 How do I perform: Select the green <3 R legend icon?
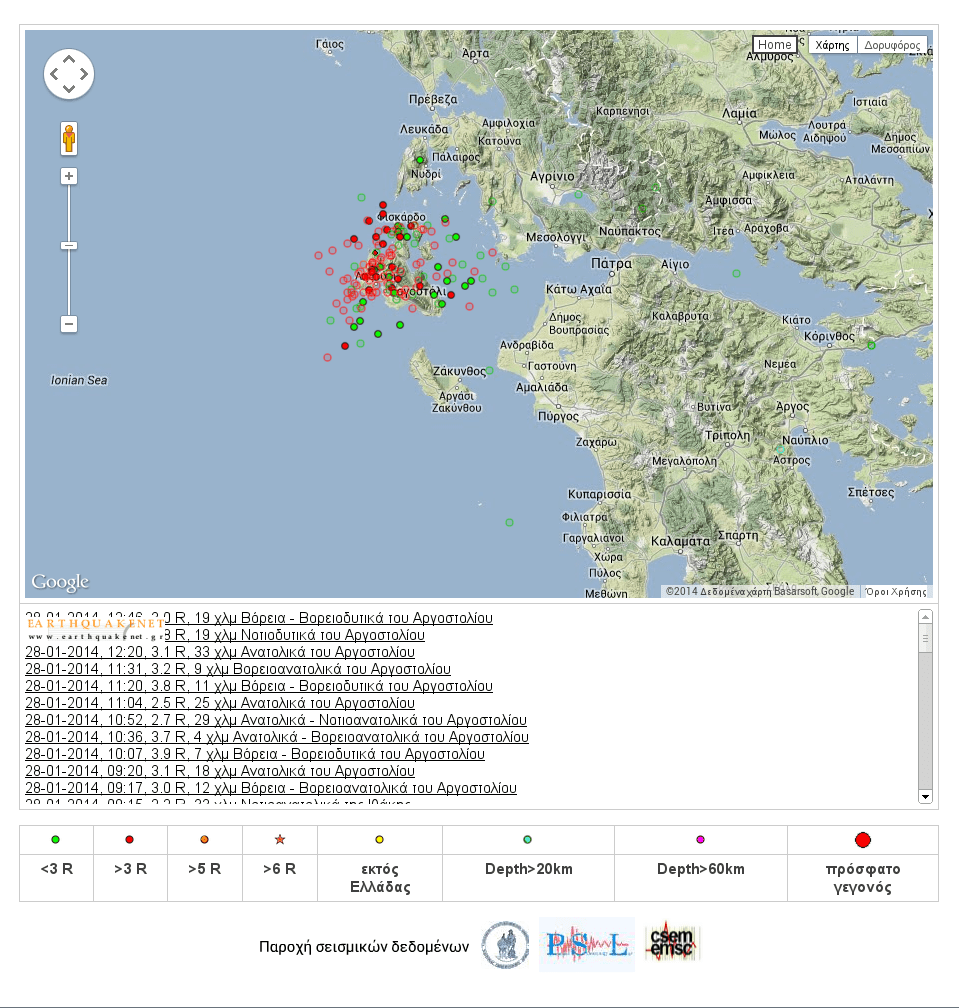pyautogui.click(x=55, y=839)
